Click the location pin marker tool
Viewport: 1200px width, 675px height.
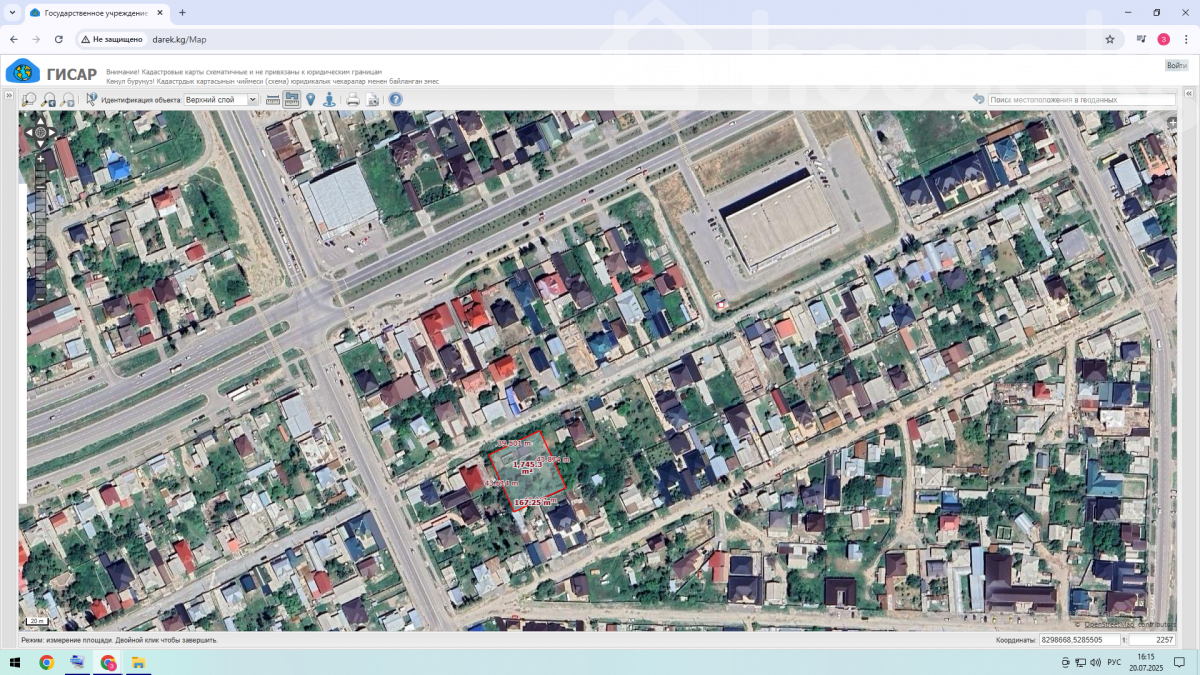[310, 100]
